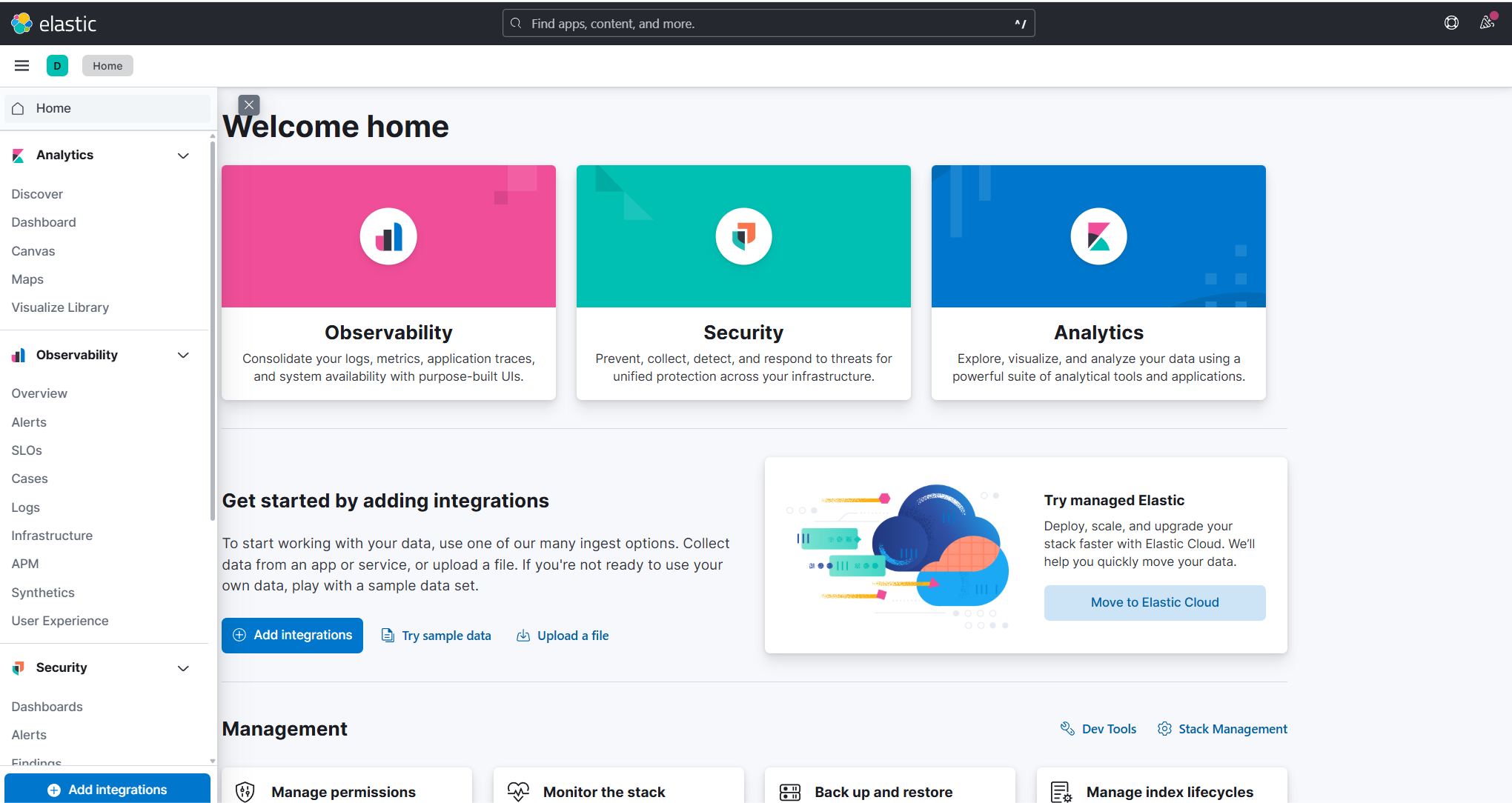The width and height of the screenshot is (1512, 803).
Task: Close the navigation panel X button
Action: (x=249, y=105)
